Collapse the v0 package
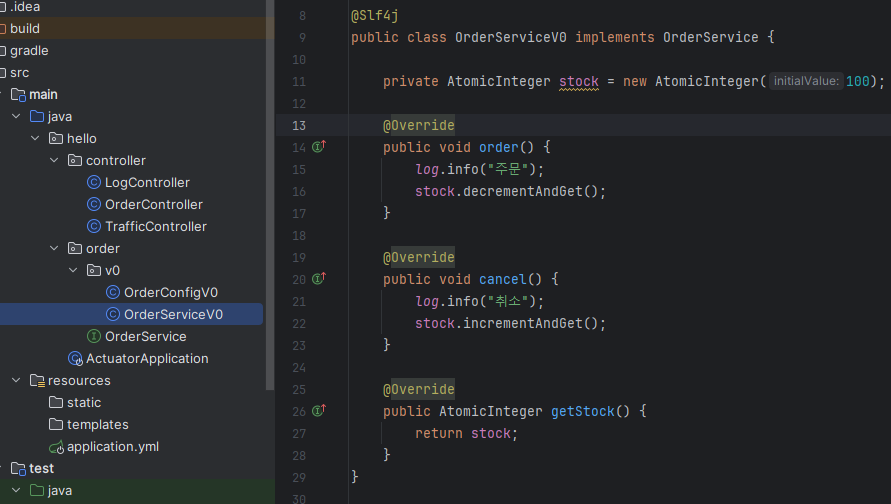 click(73, 270)
